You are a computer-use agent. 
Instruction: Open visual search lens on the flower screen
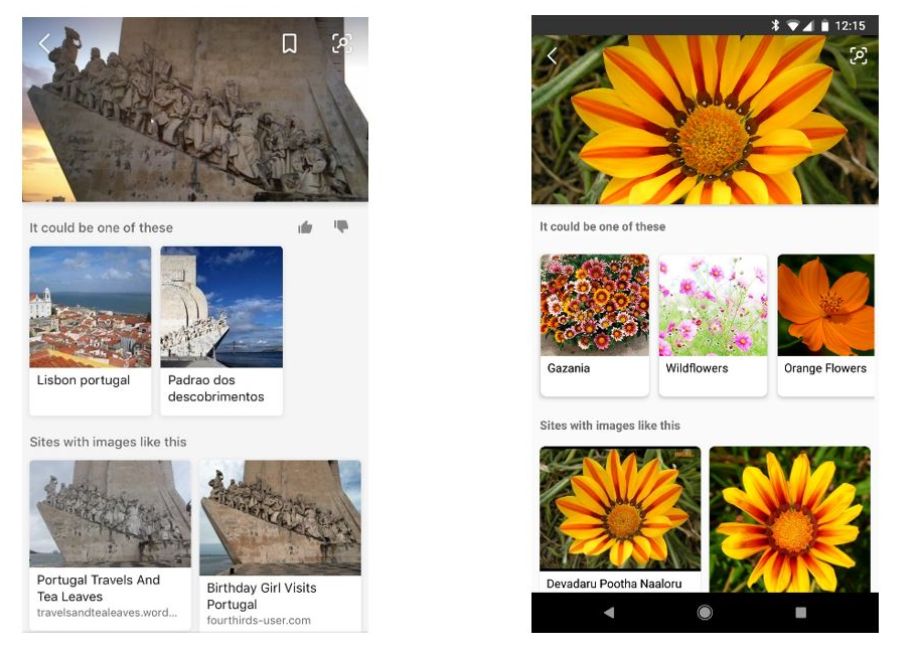coord(858,57)
